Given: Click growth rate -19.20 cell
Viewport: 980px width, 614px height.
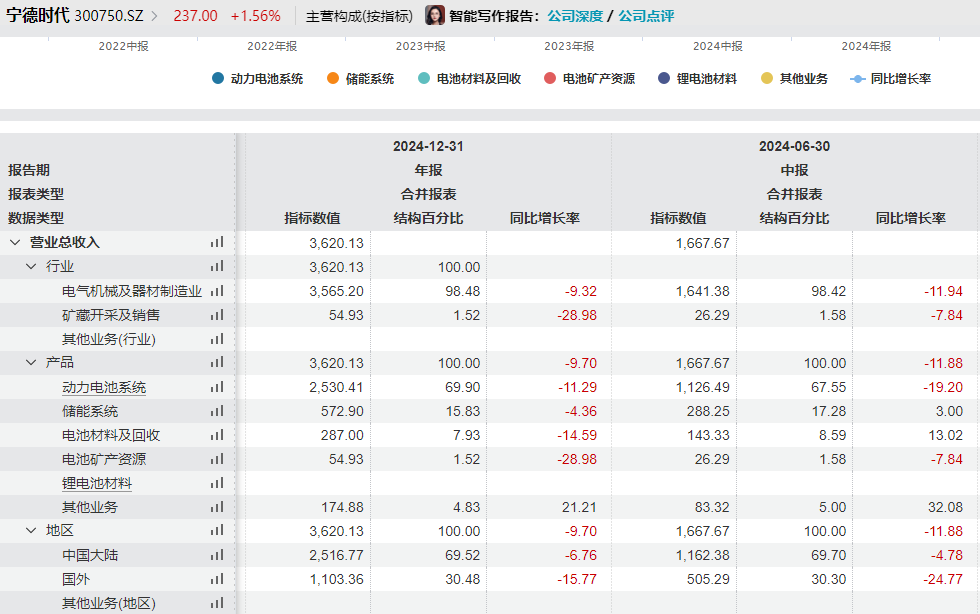Looking at the screenshot, I should pyautogui.click(x=943, y=388).
